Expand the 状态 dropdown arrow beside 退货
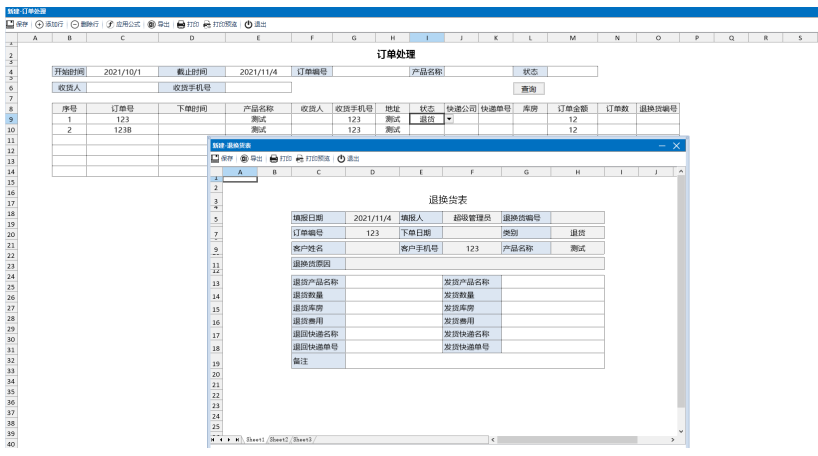818x456 pixels. (x=449, y=119)
